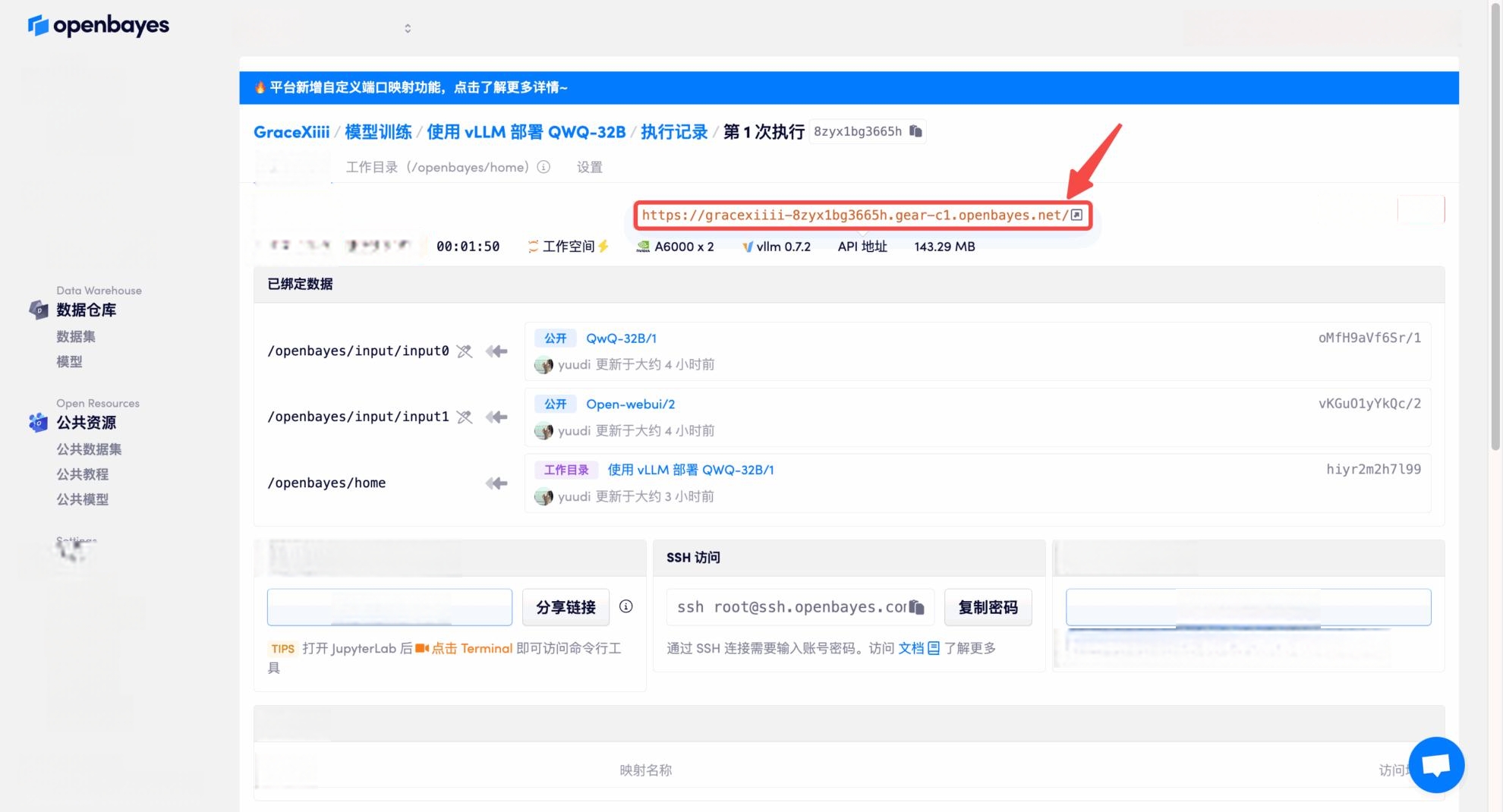Screen dimensions: 1503x812
Task: Click the 工作空间 status icon
Action: tap(533, 247)
